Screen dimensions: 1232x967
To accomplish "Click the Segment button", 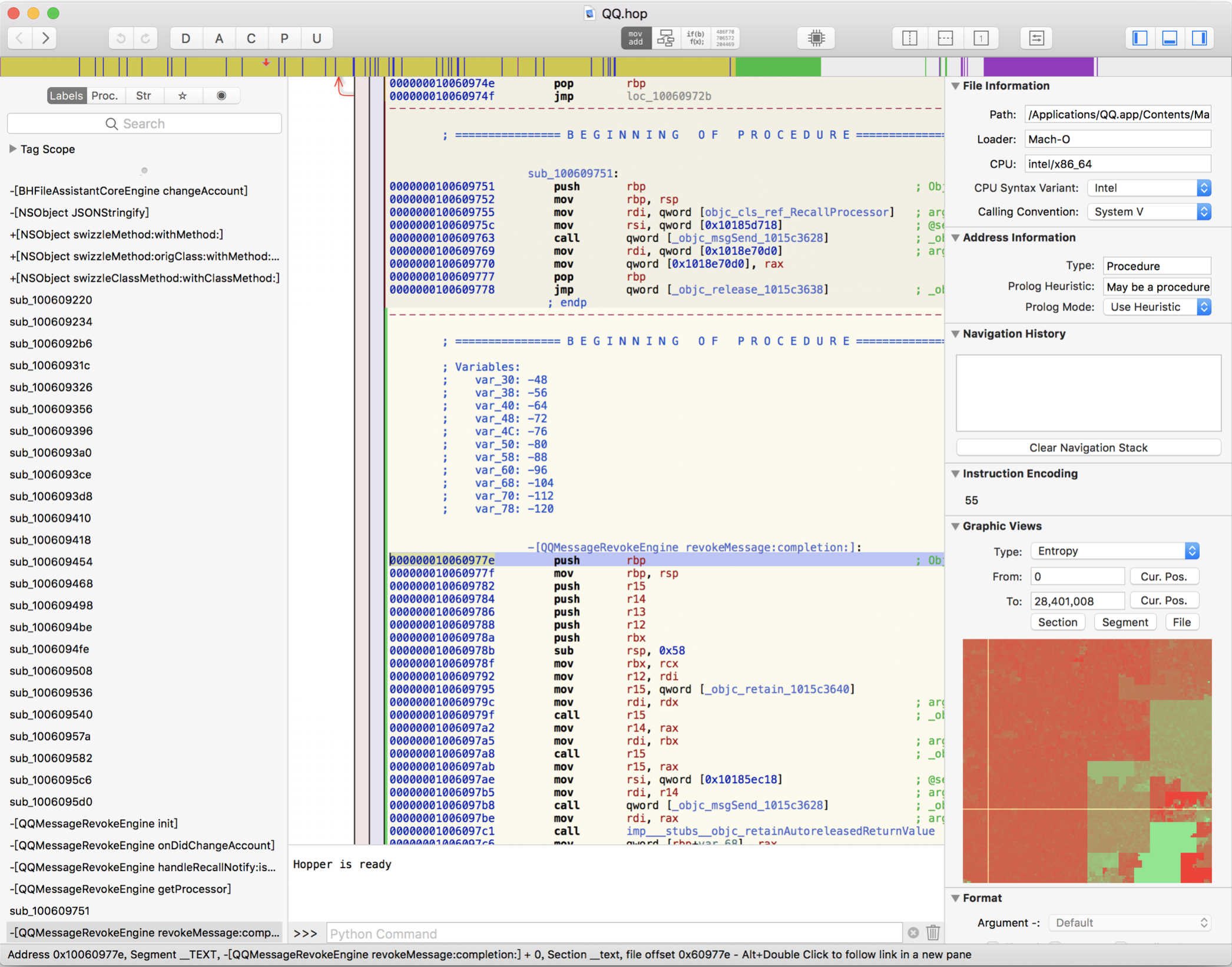I will [1124, 622].
